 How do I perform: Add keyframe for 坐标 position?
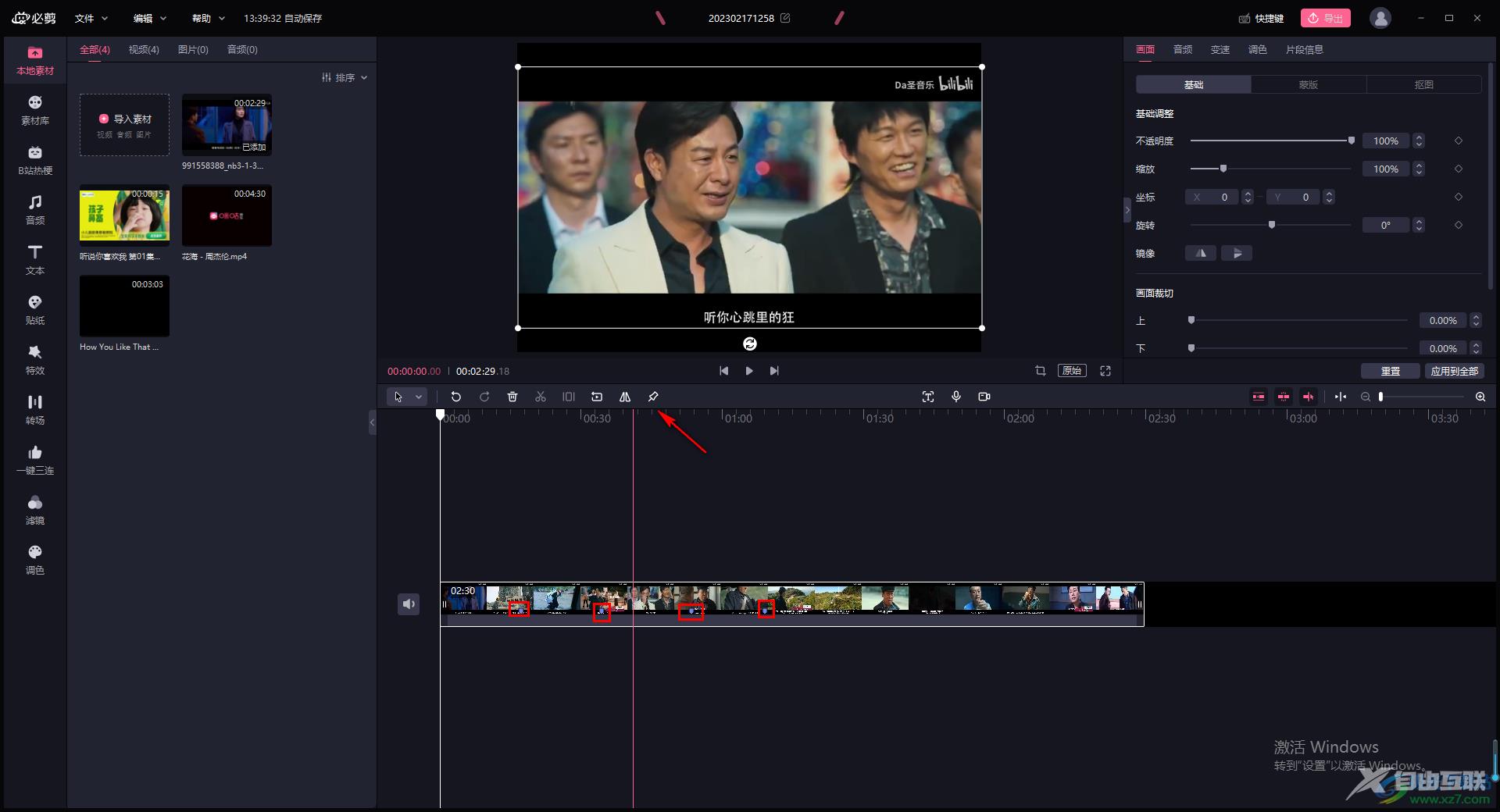(1459, 197)
